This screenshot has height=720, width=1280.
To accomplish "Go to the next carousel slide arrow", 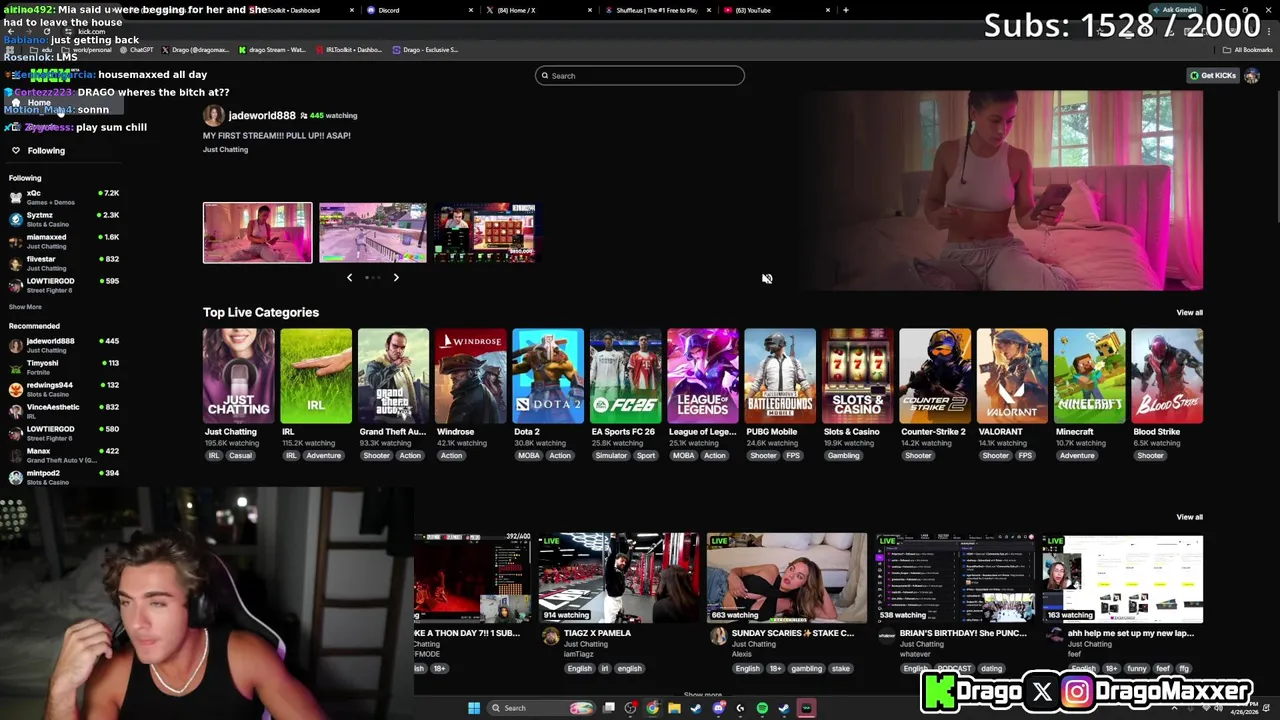I will point(396,278).
